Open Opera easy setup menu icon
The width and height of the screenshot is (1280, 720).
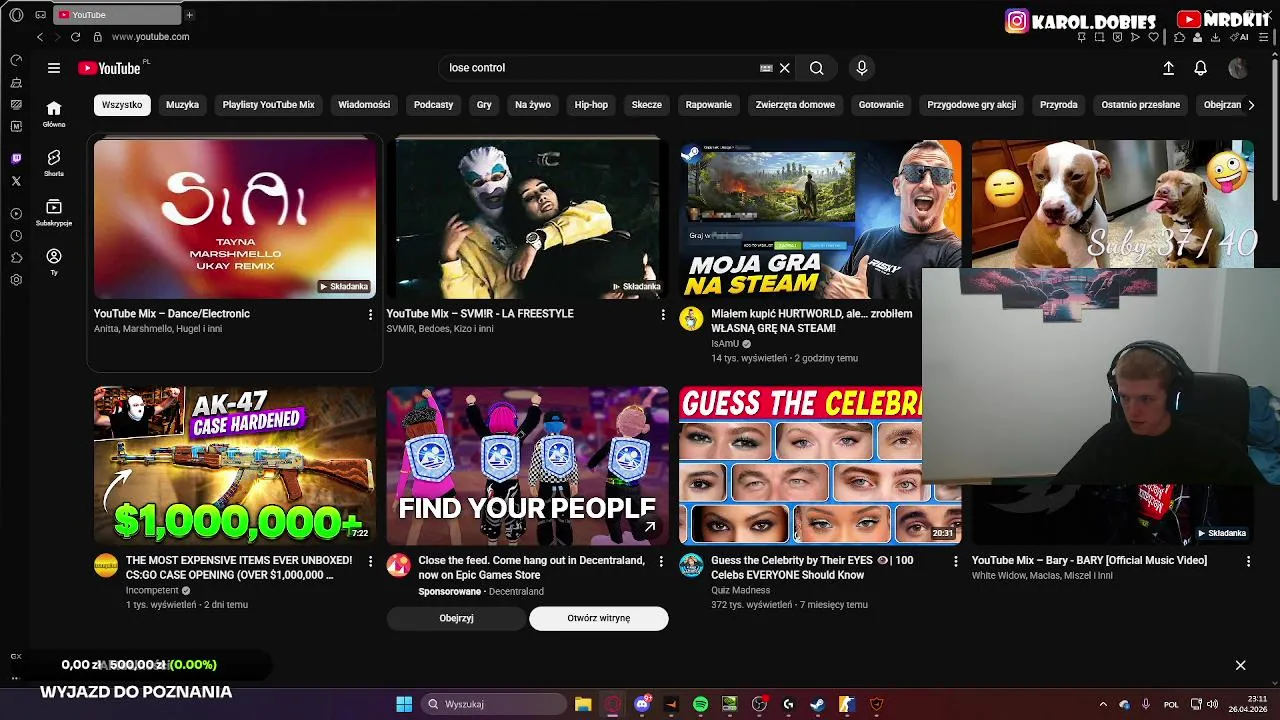coord(1263,37)
